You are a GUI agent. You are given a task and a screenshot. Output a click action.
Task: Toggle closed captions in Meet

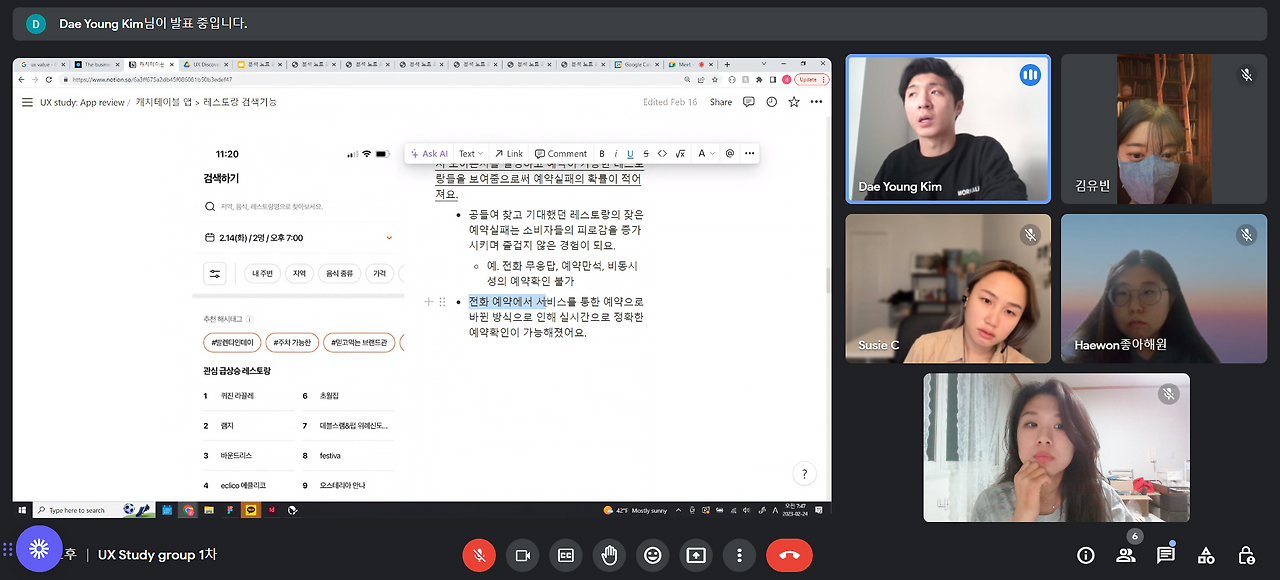click(566, 555)
